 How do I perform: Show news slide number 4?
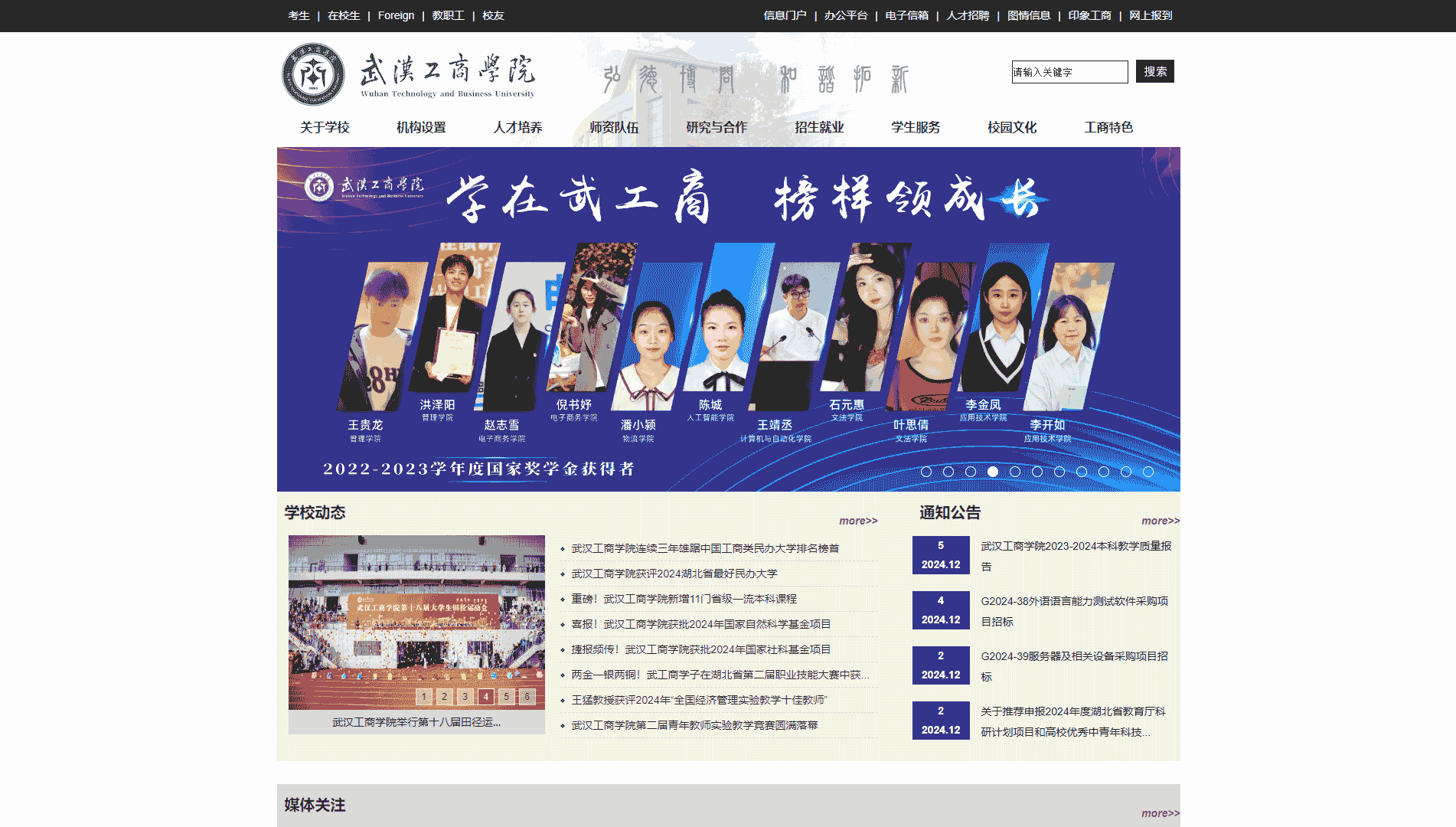[486, 697]
